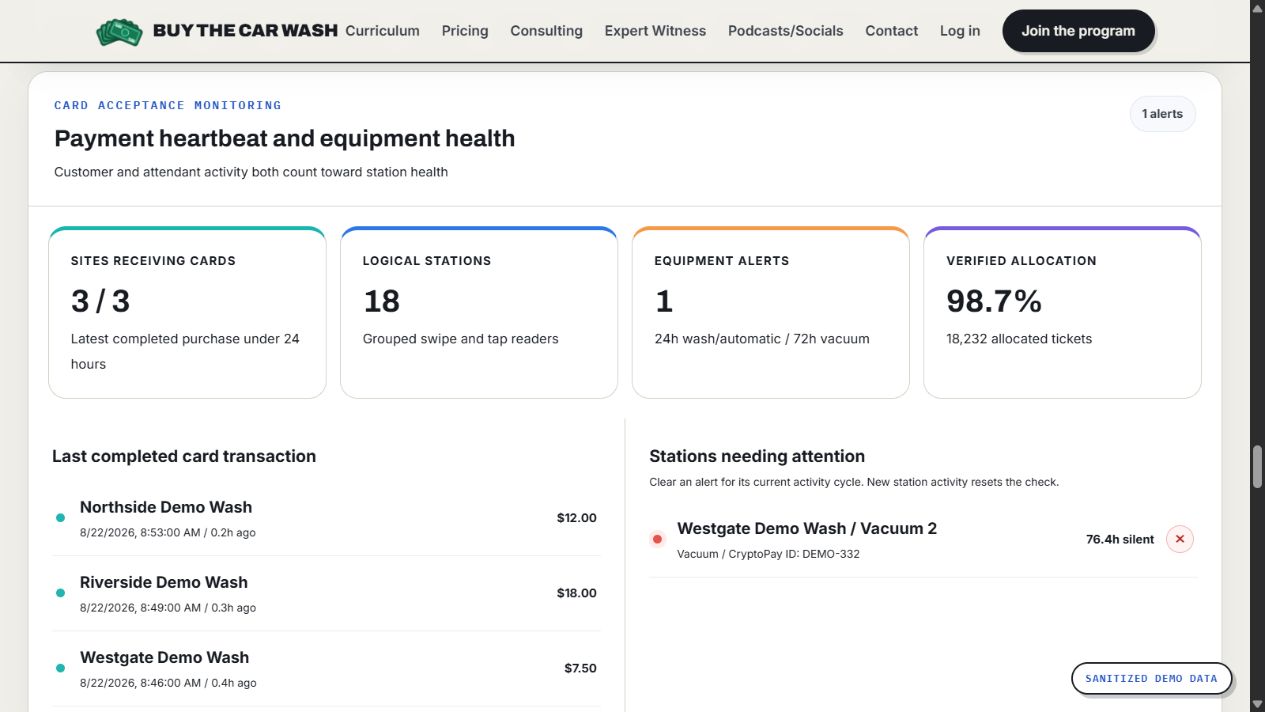Image resolution: width=1265 pixels, height=712 pixels.
Task: Select the Equipment Alerts card
Action: (x=771, y=312)
